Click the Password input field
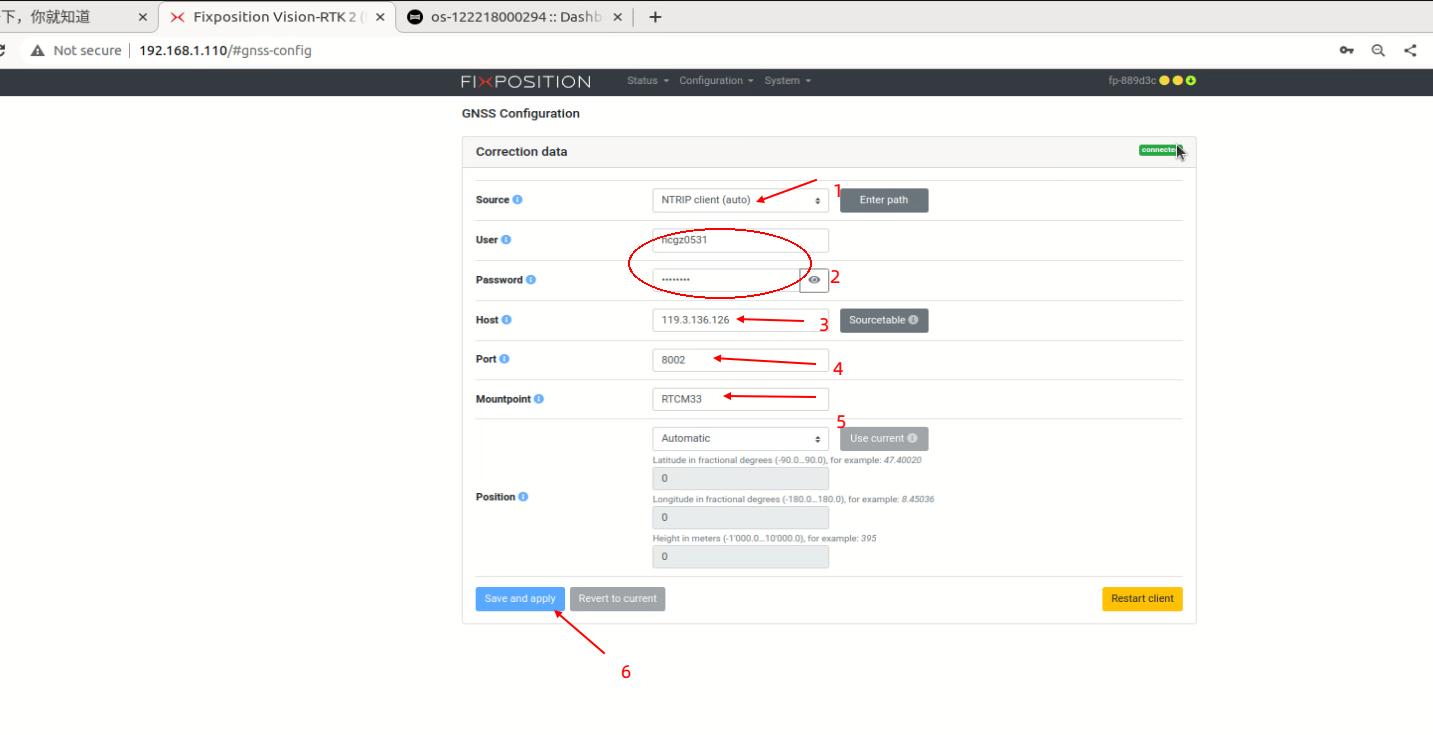The image size is (1433, 735). (726, 280)
